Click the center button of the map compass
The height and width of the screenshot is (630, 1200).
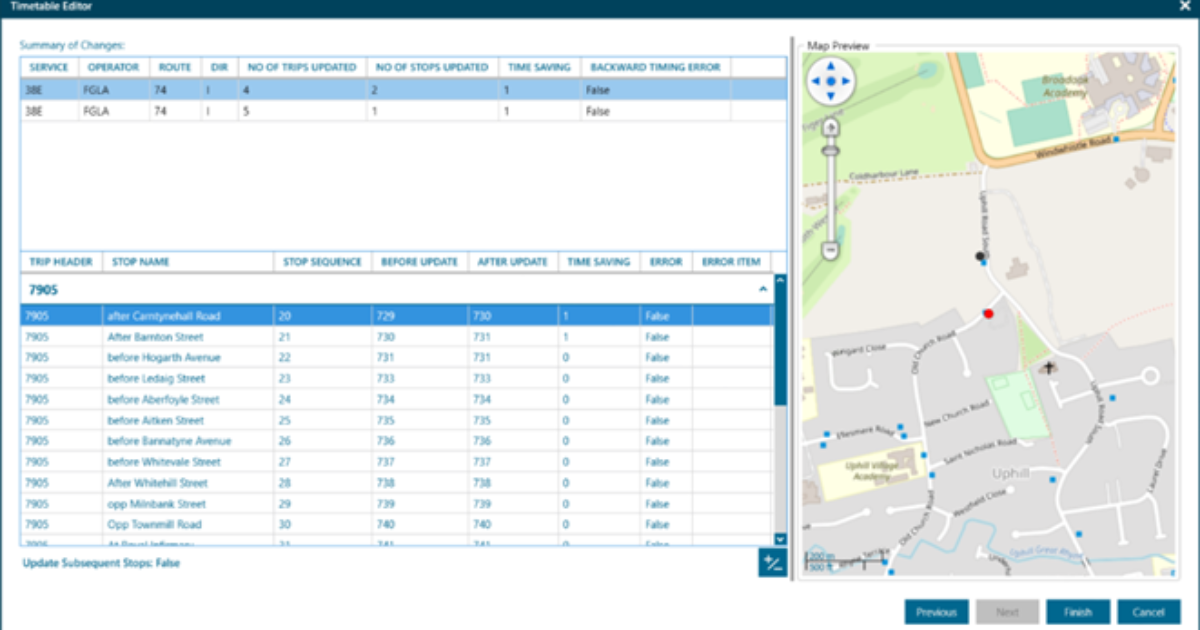830,80
